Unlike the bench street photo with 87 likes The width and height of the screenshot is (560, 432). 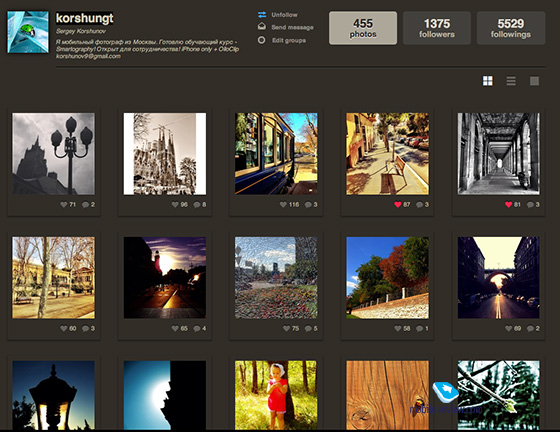tap(398, 205)
